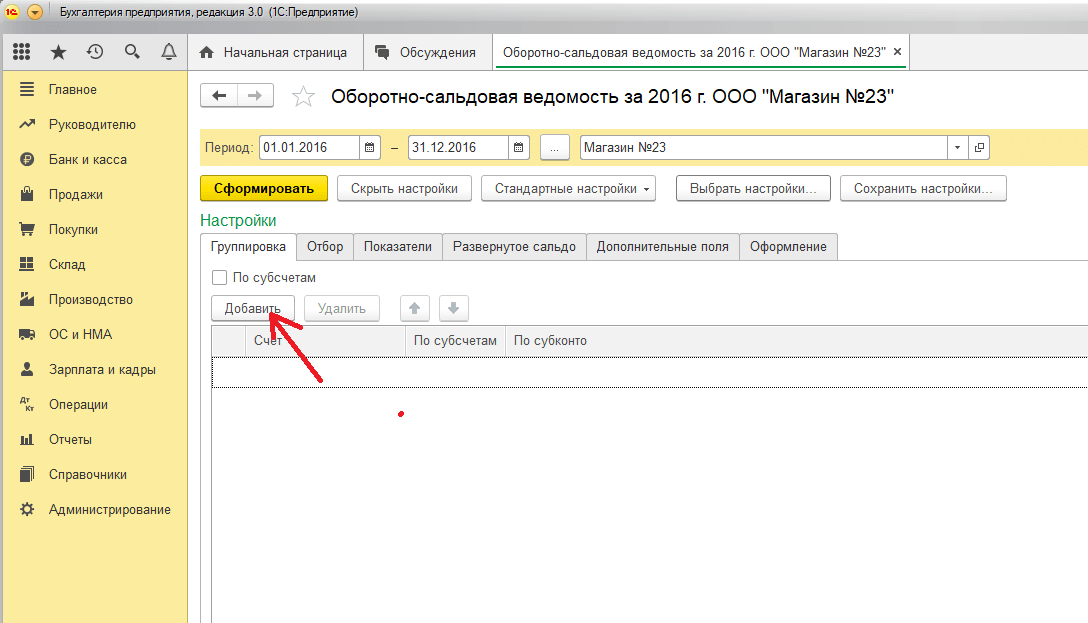Open Favorites star in top toolbar

click(59, 52)
